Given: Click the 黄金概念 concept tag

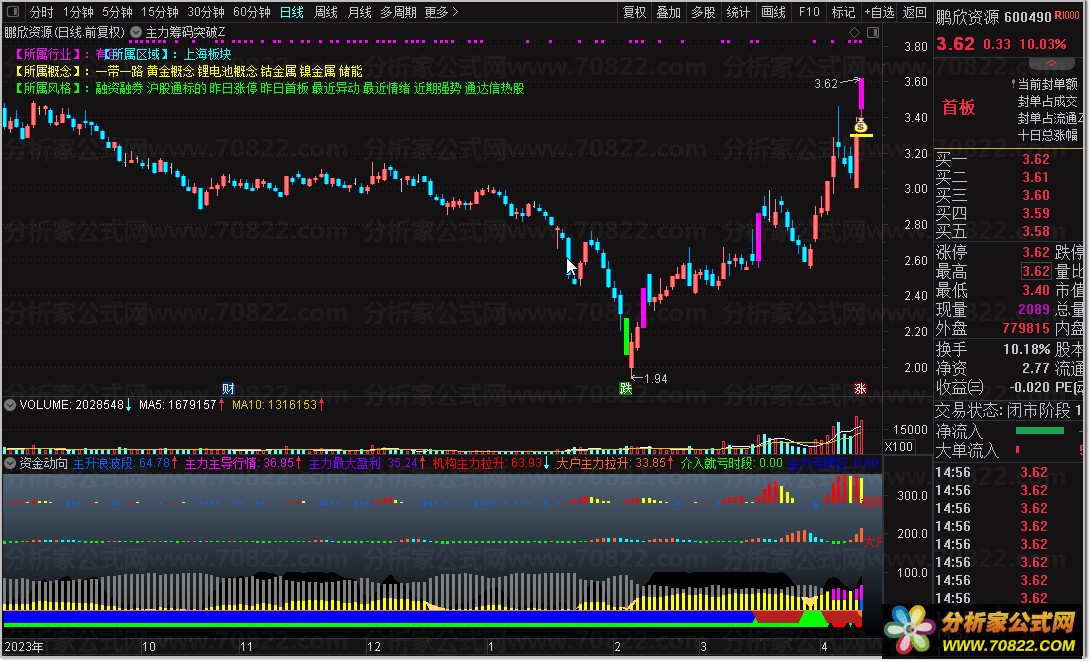Looking at the screenshot, I should pyautogui.click(x=171, y=72).
